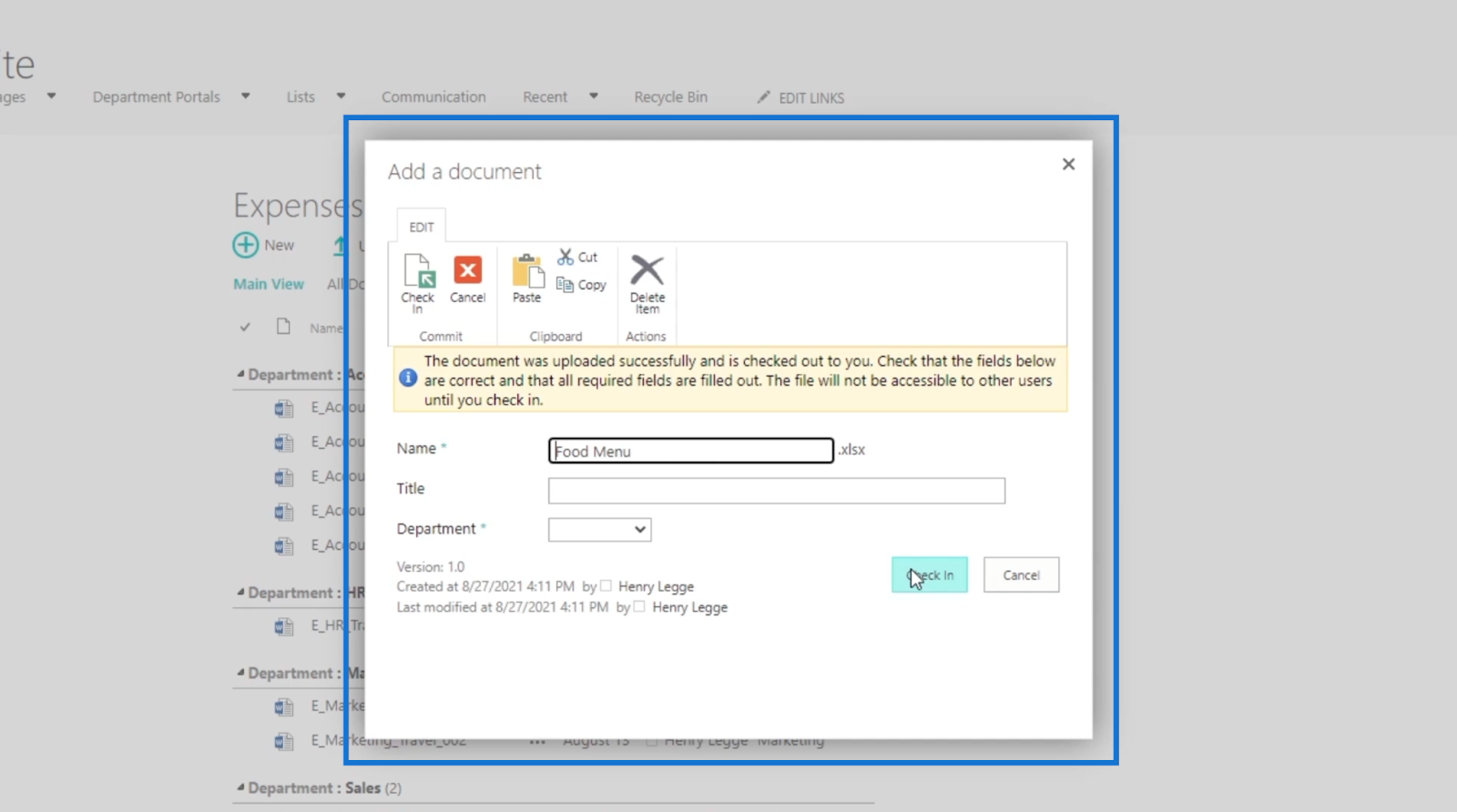Open Department Portals navigation menu

tap(157, 96)
